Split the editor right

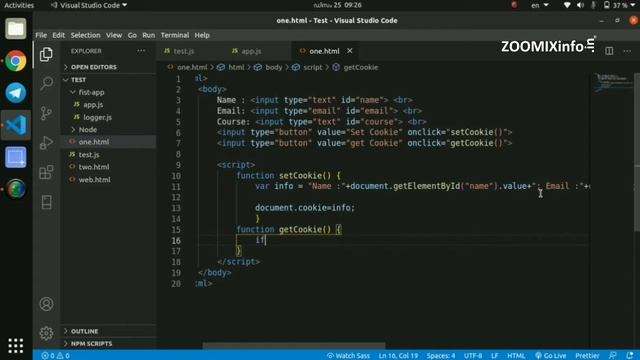click(609, 51)
